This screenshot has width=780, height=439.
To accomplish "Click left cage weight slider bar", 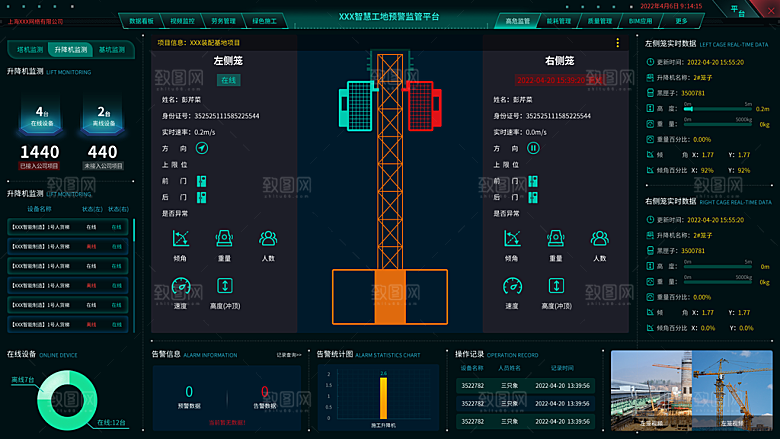I will pyautogui.click(x=718, y=124).
